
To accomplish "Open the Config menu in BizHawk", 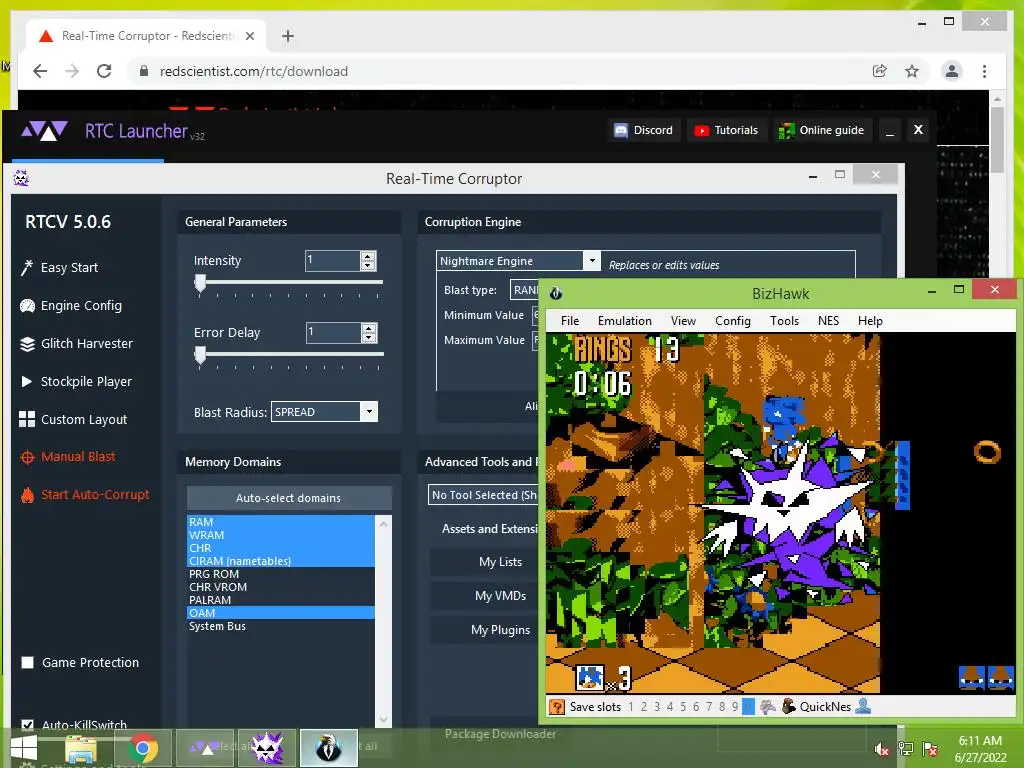I will pos(733,321).
